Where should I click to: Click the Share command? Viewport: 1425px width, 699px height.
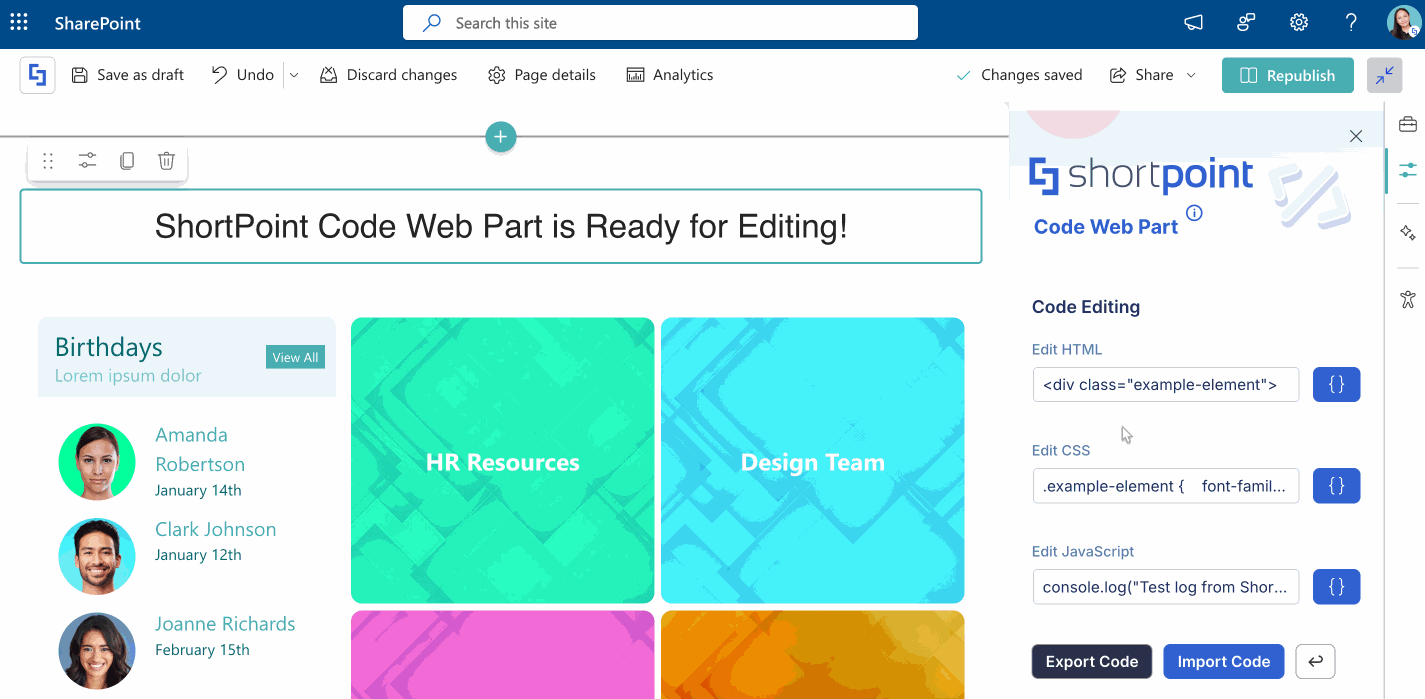point(1142,75)
